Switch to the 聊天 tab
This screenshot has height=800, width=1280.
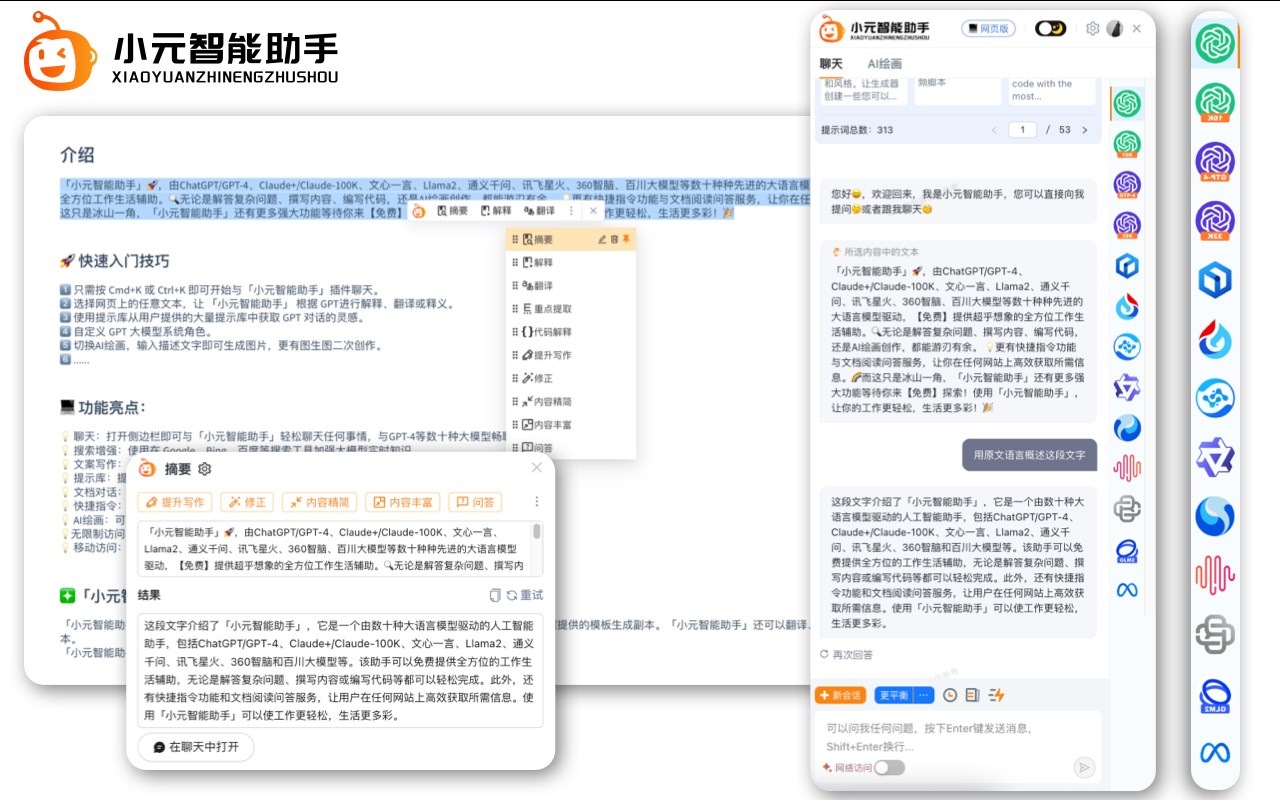(831, 64)
